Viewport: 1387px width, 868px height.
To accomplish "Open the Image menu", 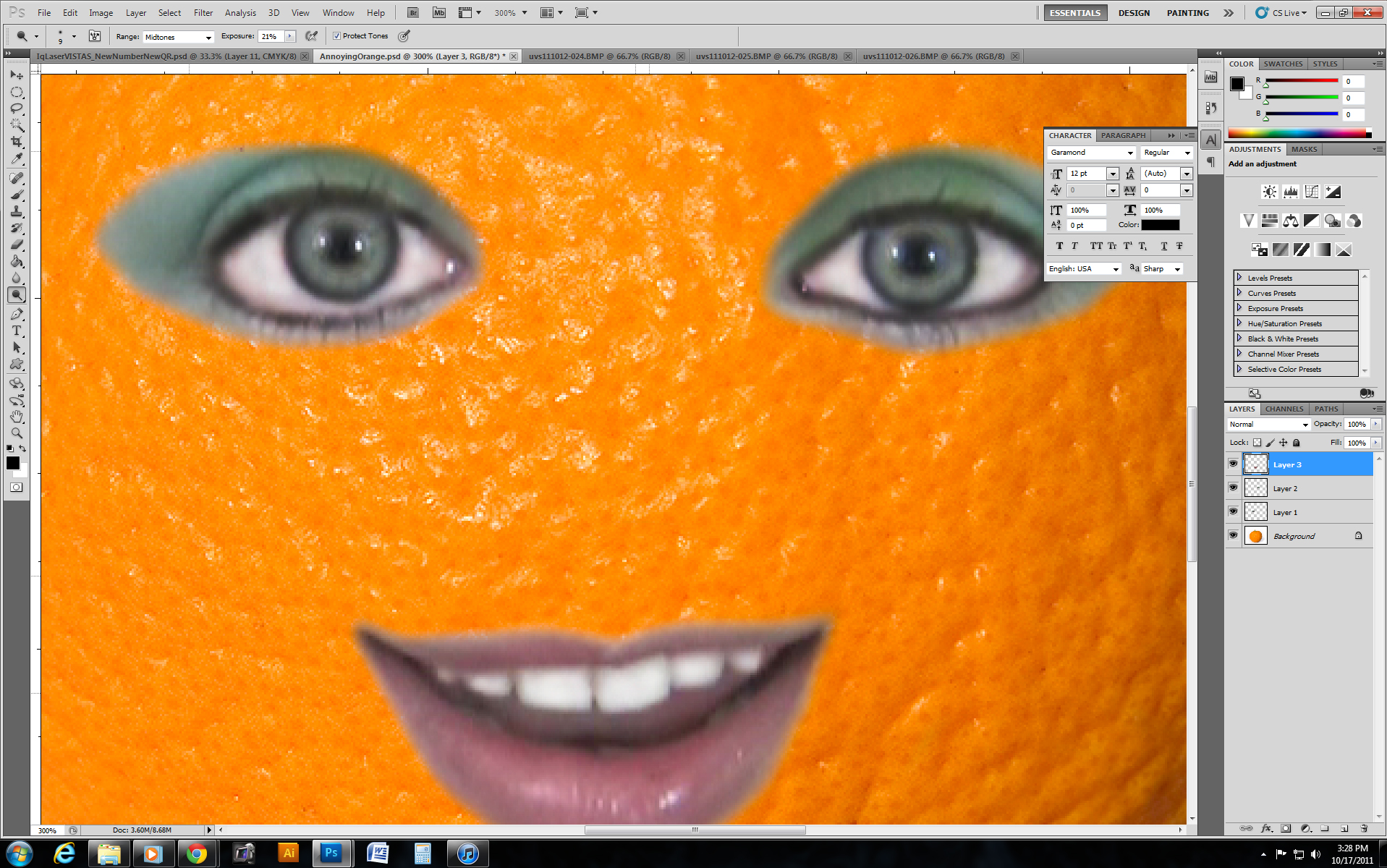I will pos(101,12).
